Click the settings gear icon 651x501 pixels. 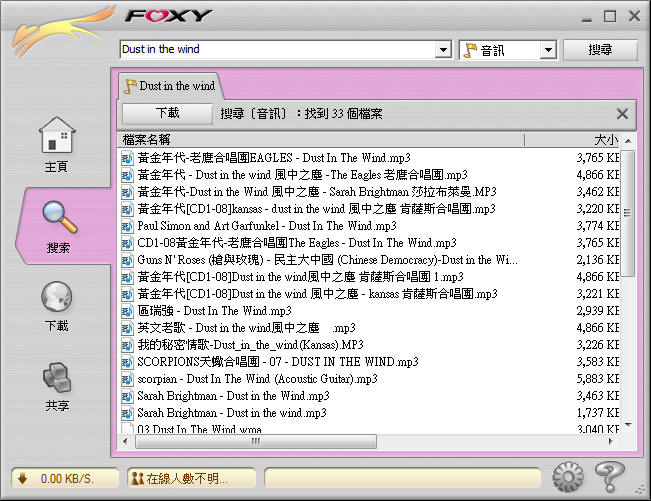tap(567, 474)
